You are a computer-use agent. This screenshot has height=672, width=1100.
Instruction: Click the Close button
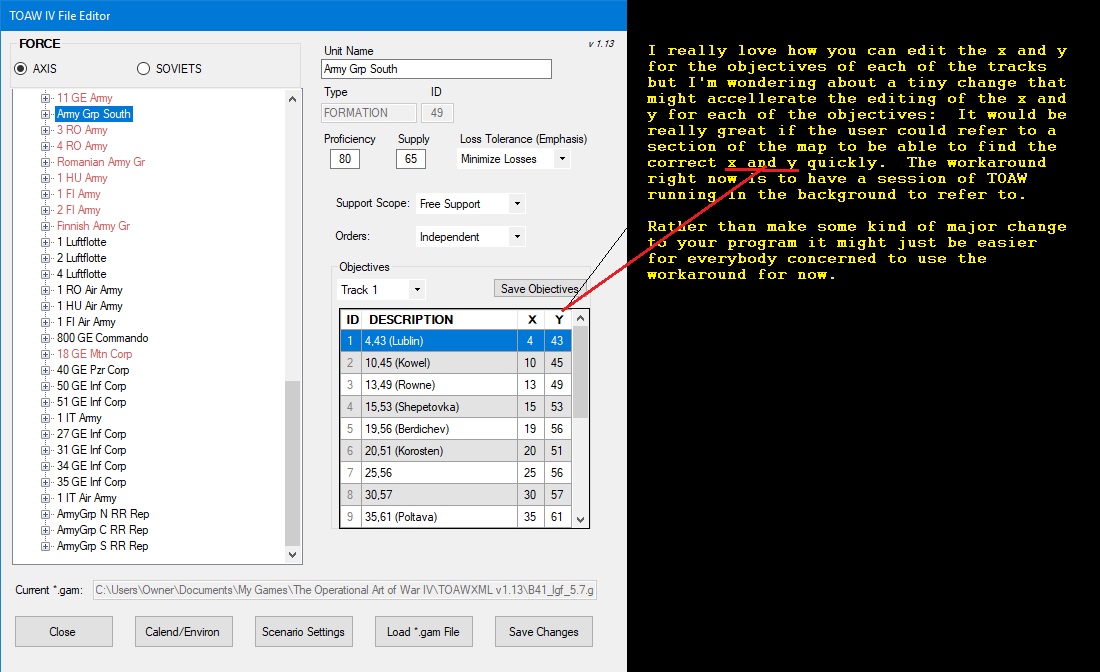click(x=63, y=631)
